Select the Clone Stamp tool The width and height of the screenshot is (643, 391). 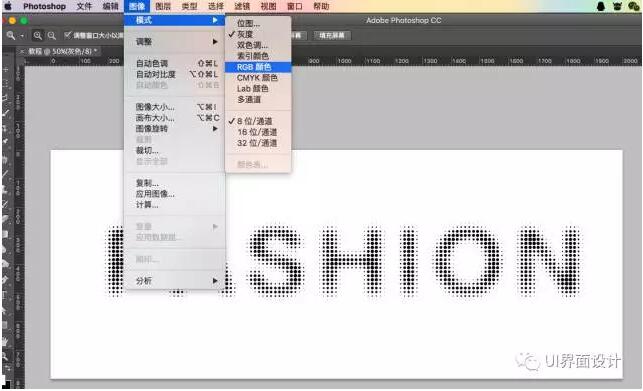tap(6, 189)
